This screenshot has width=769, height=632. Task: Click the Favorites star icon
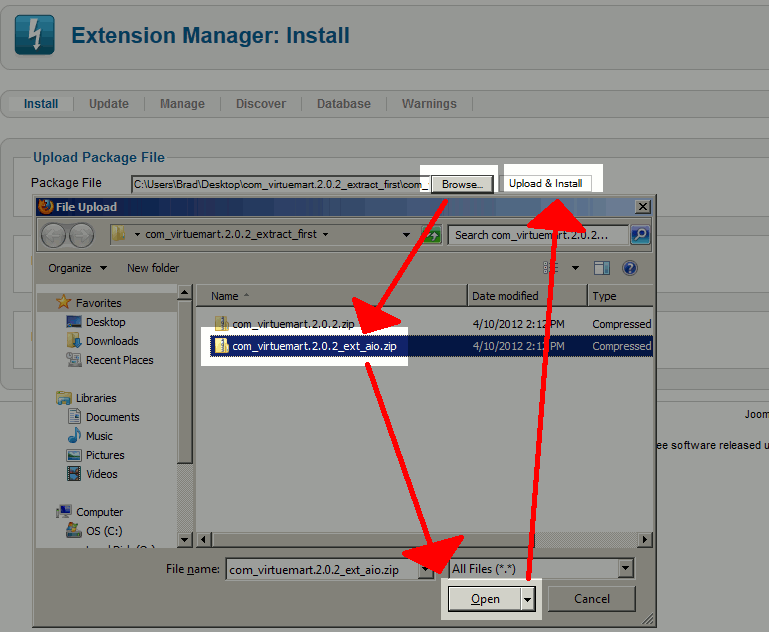click(x=63, y=302)
